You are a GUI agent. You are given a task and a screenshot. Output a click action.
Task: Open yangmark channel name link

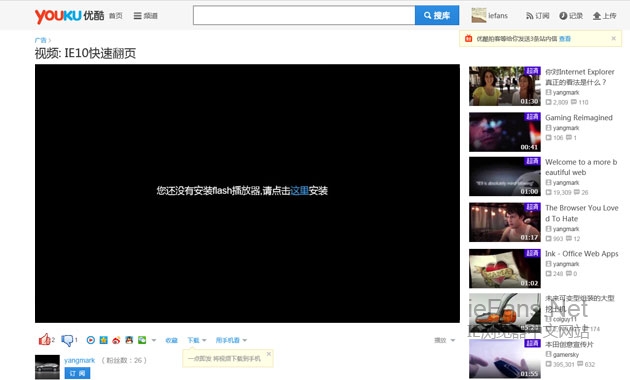tap(80, 360)
